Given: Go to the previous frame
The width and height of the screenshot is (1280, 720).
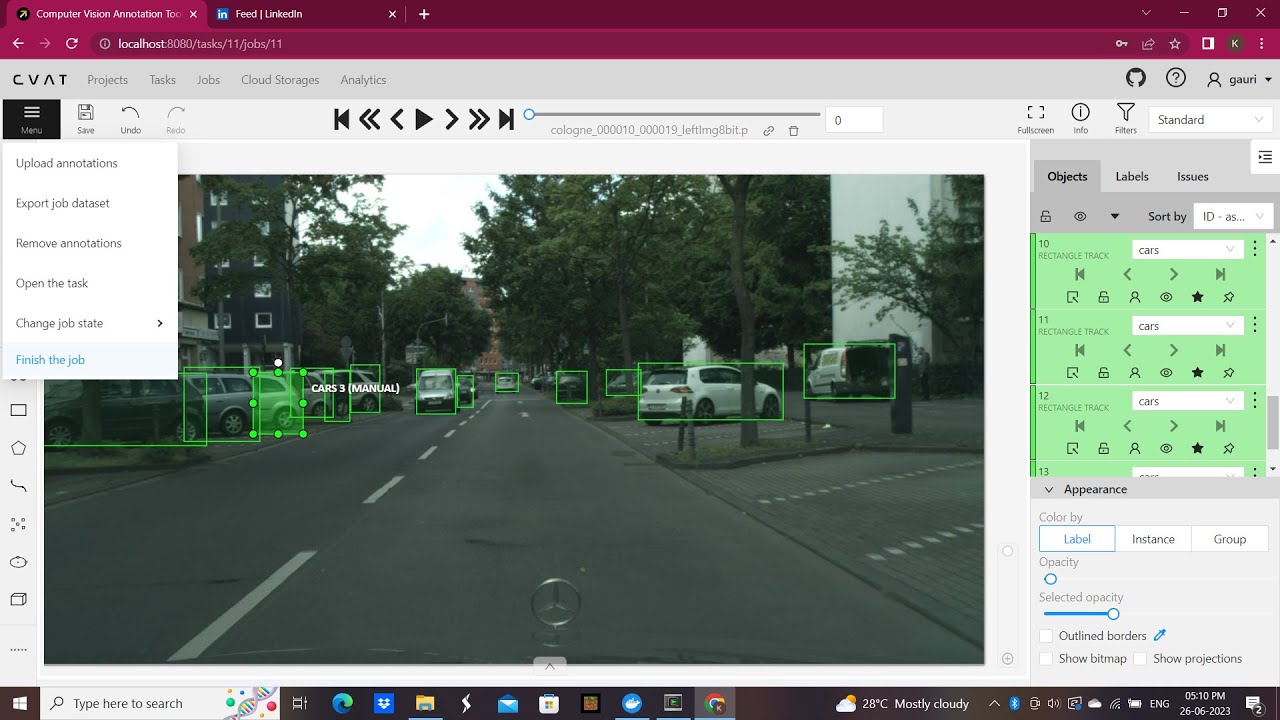Looking at the screenshot, I should 397,120.
